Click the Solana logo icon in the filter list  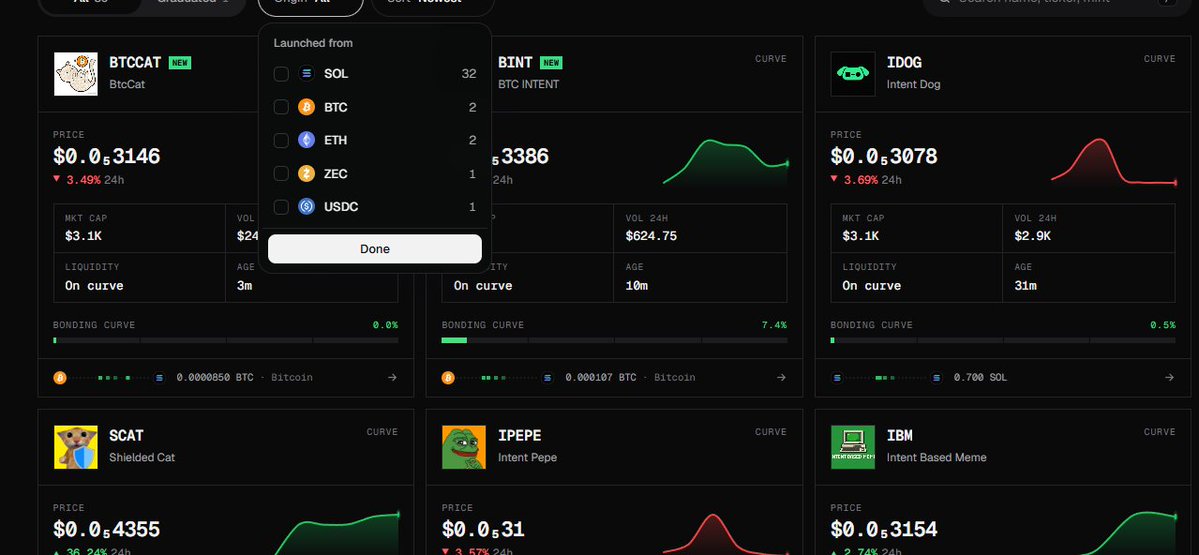pyautogui.click(x=307, y=74)
